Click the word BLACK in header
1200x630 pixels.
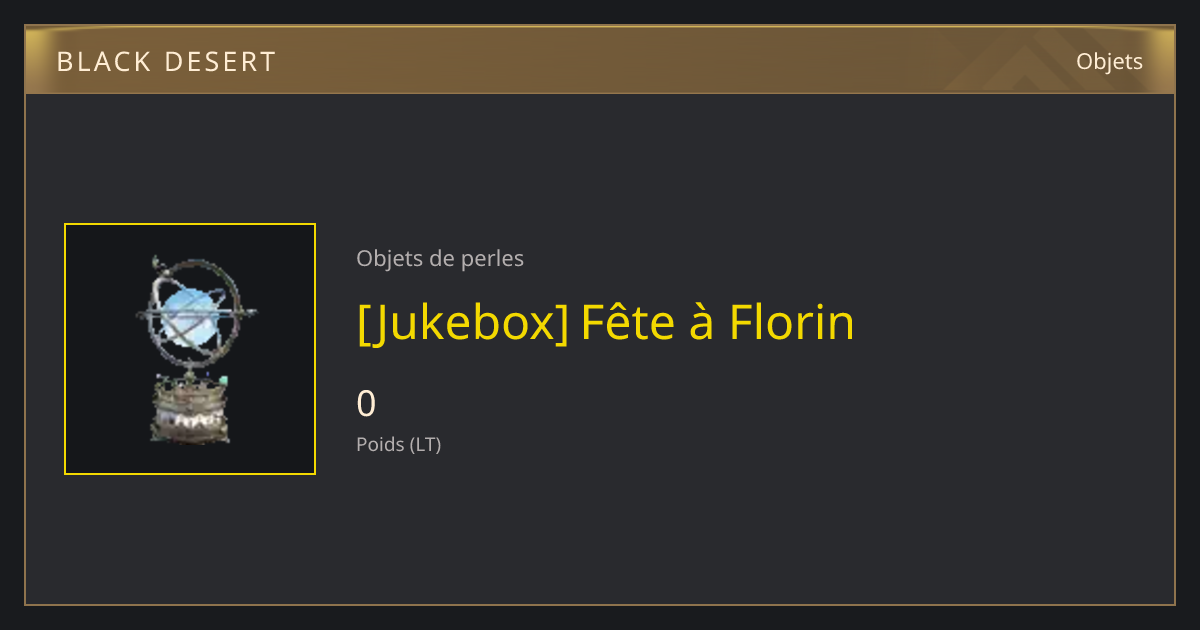[98, 62]
